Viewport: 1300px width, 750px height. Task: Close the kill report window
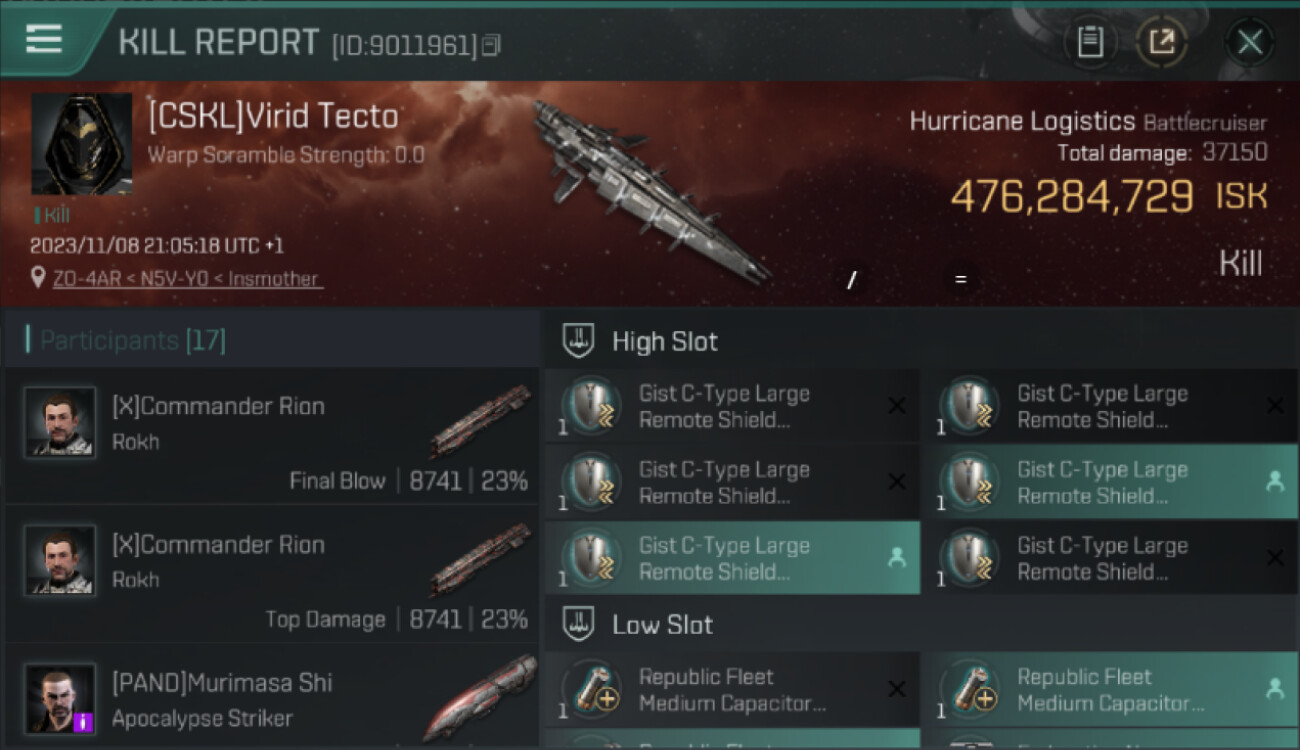[x=1249, y=42]
